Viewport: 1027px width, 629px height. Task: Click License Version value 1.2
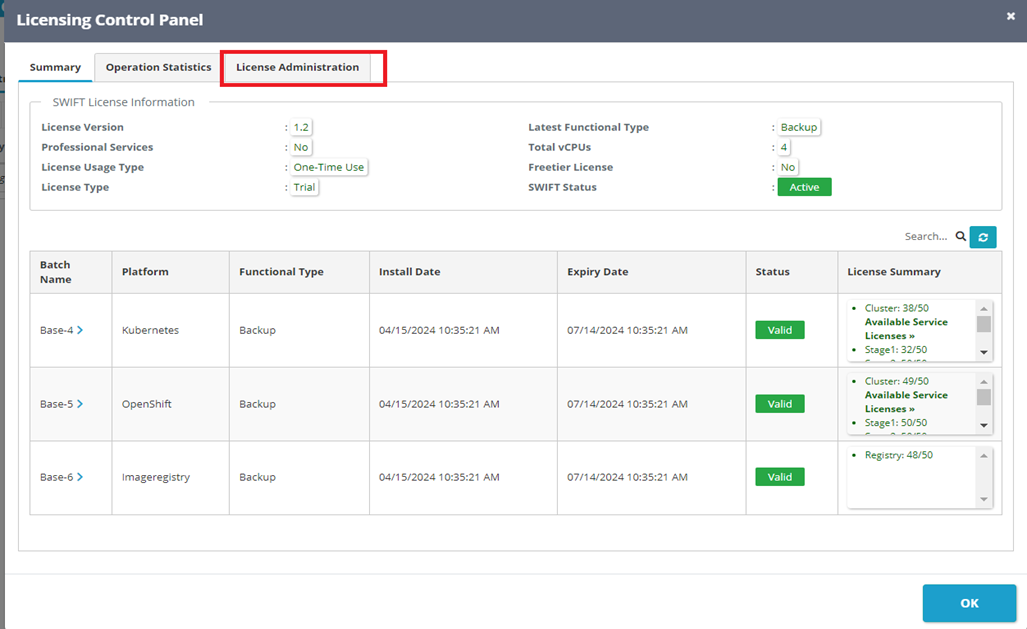click(301, 127)
